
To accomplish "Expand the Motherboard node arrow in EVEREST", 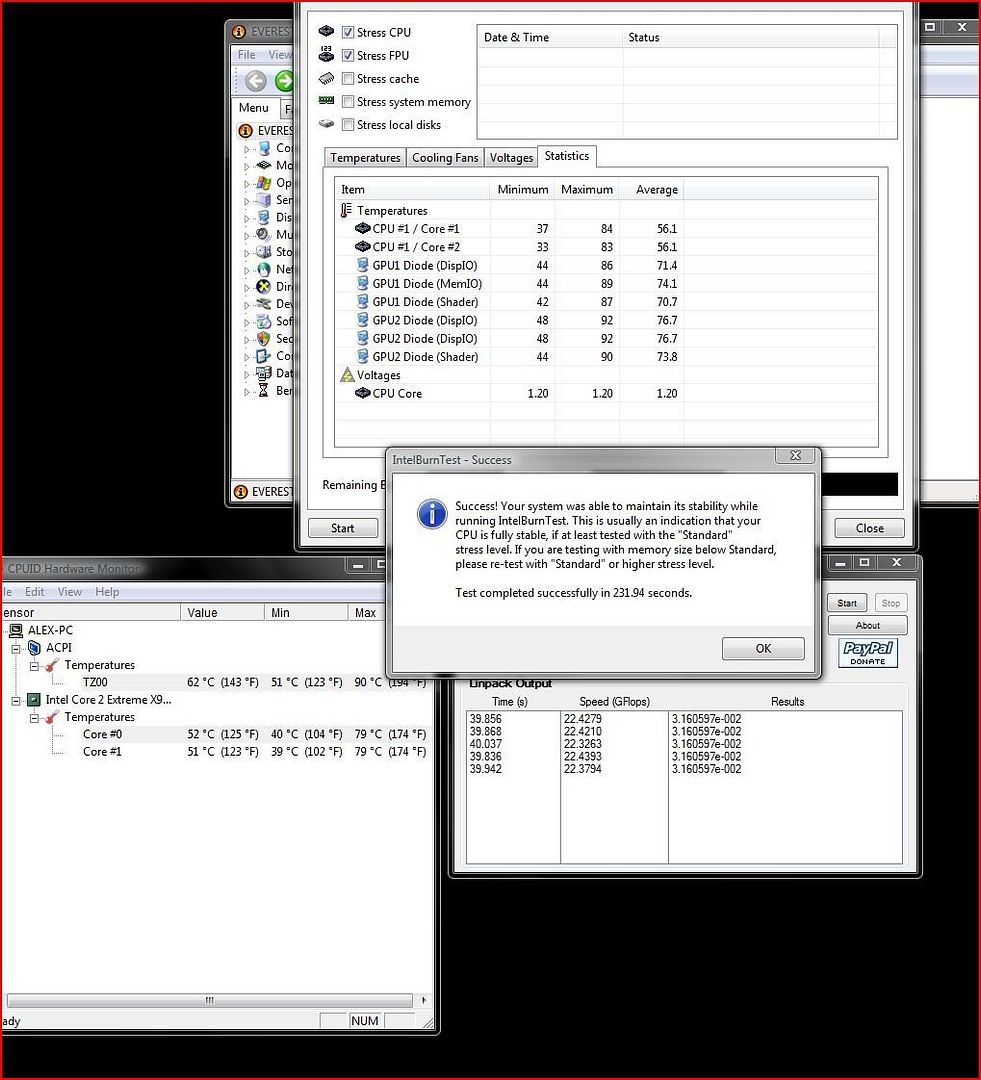I will click(x=247, y=166).
